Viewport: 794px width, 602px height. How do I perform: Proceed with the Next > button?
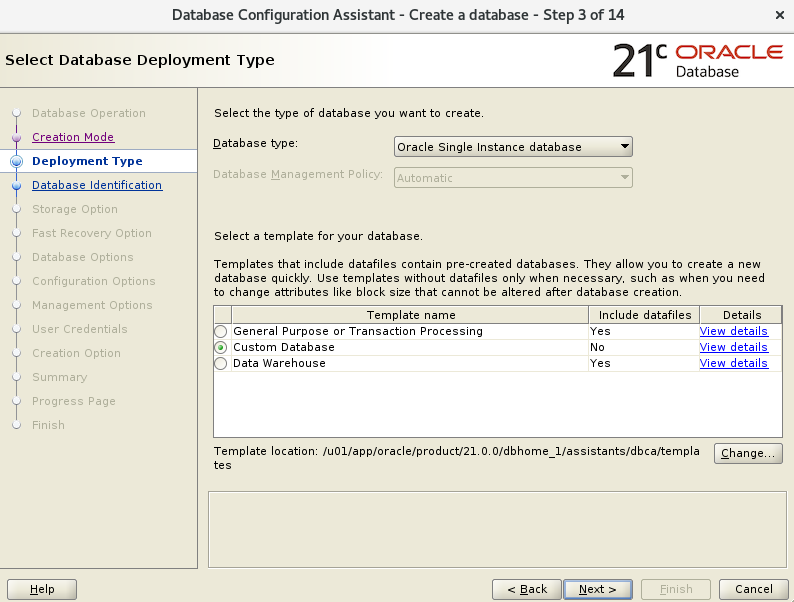pos(598,589)
